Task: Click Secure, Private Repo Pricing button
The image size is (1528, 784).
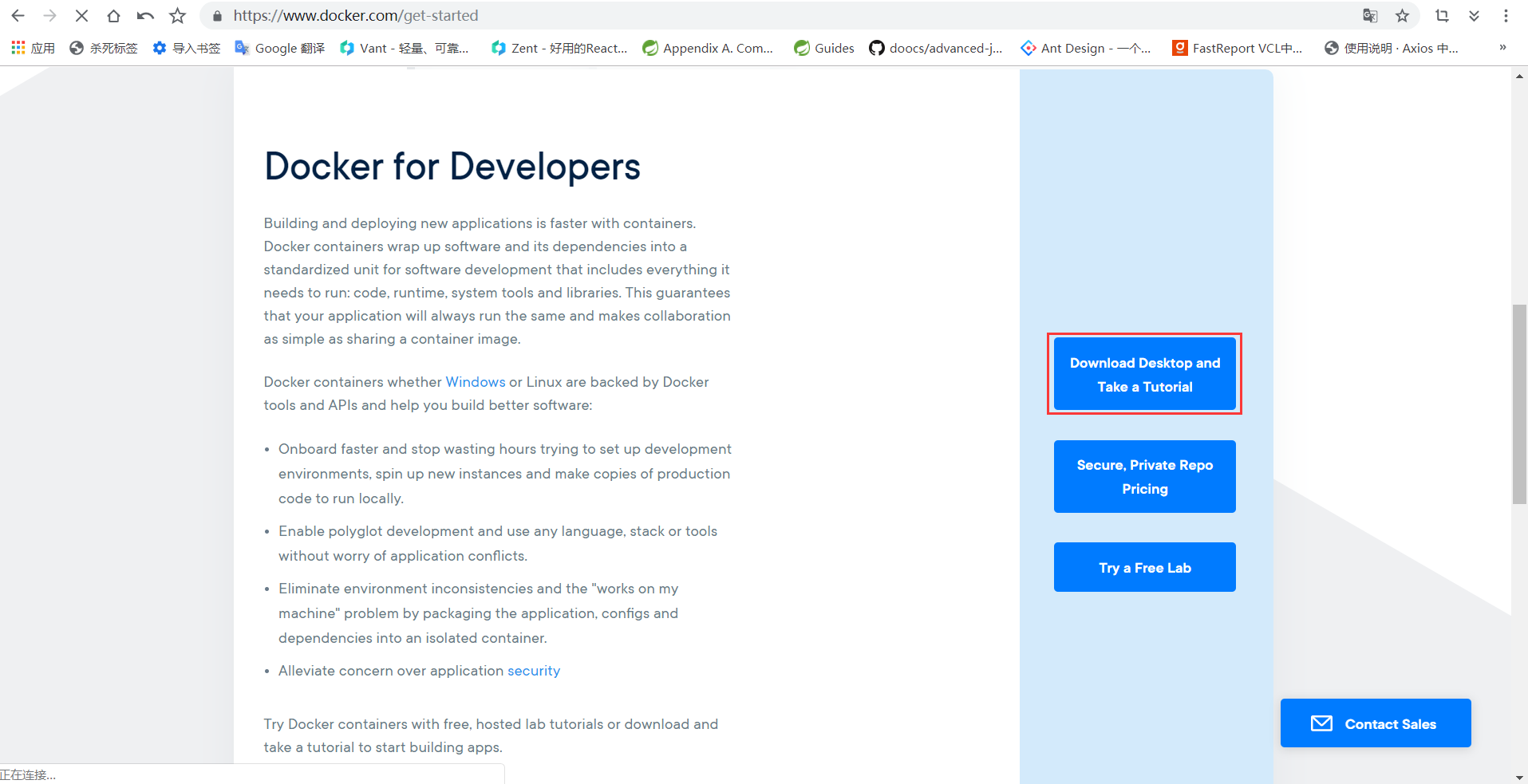Action: [x=1144, y=476]
